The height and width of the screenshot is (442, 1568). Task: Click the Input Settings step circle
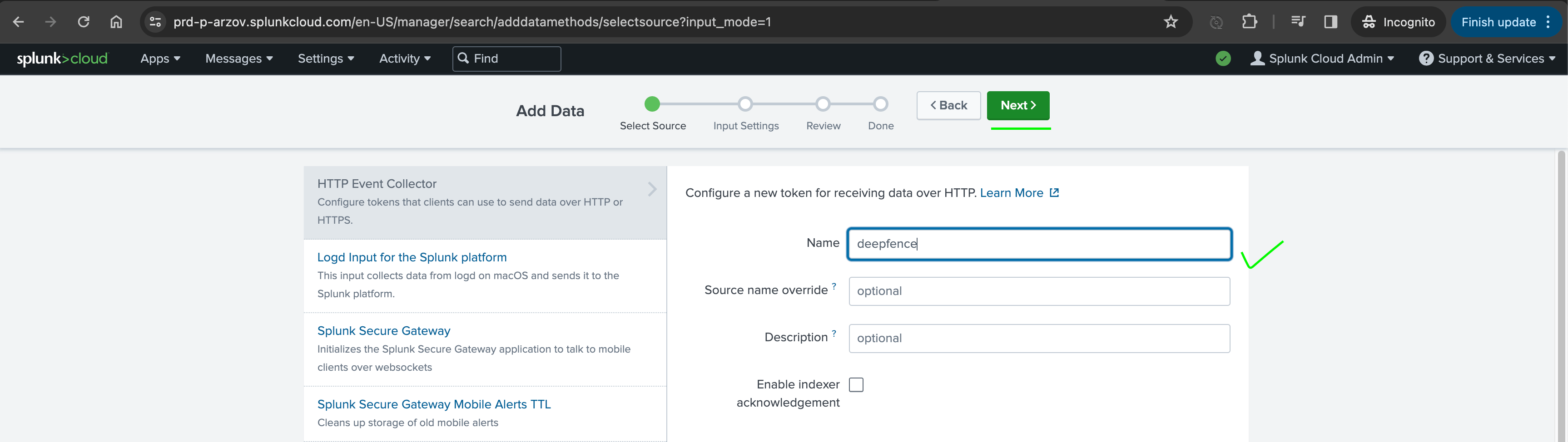(x=745, y=104)
